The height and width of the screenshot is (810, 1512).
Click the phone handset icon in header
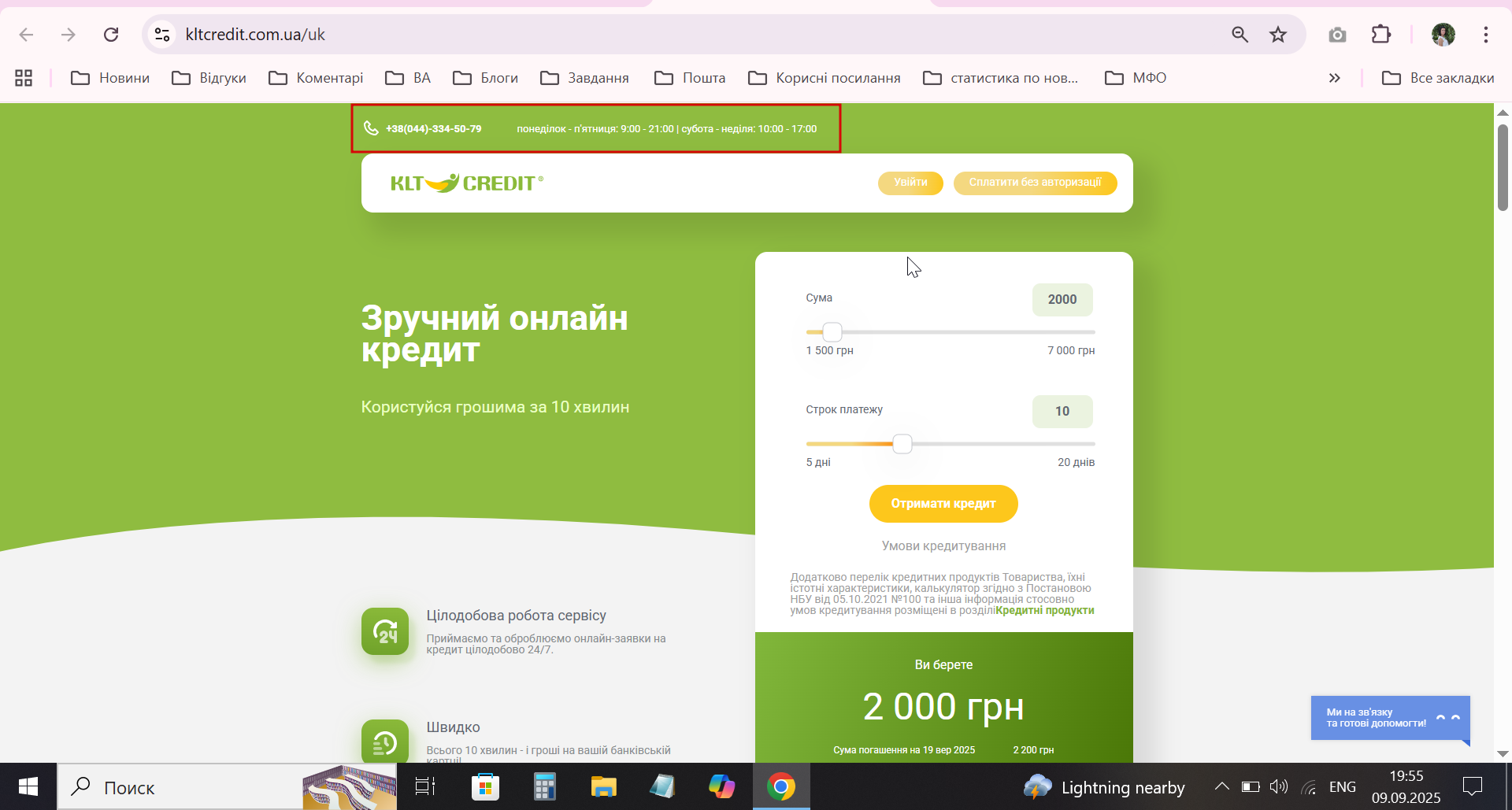tap(371, 128)
